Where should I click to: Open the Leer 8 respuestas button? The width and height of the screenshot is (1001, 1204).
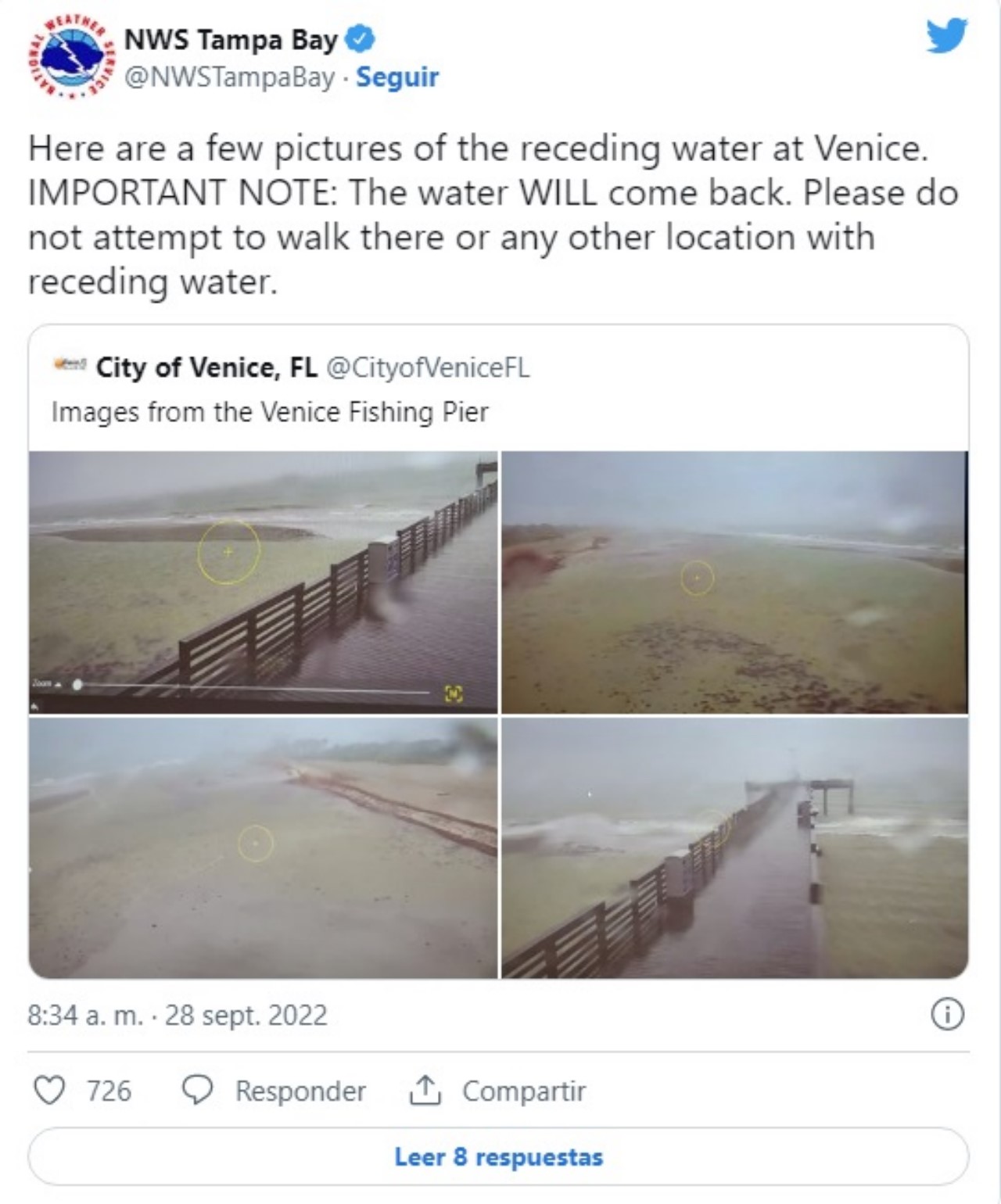click(x=498, y=1156)
